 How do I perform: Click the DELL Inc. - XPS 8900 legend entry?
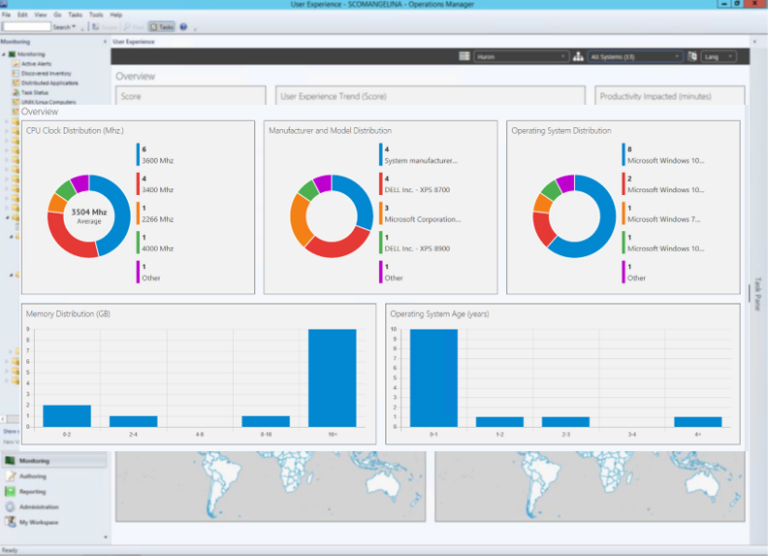[417, 243]
